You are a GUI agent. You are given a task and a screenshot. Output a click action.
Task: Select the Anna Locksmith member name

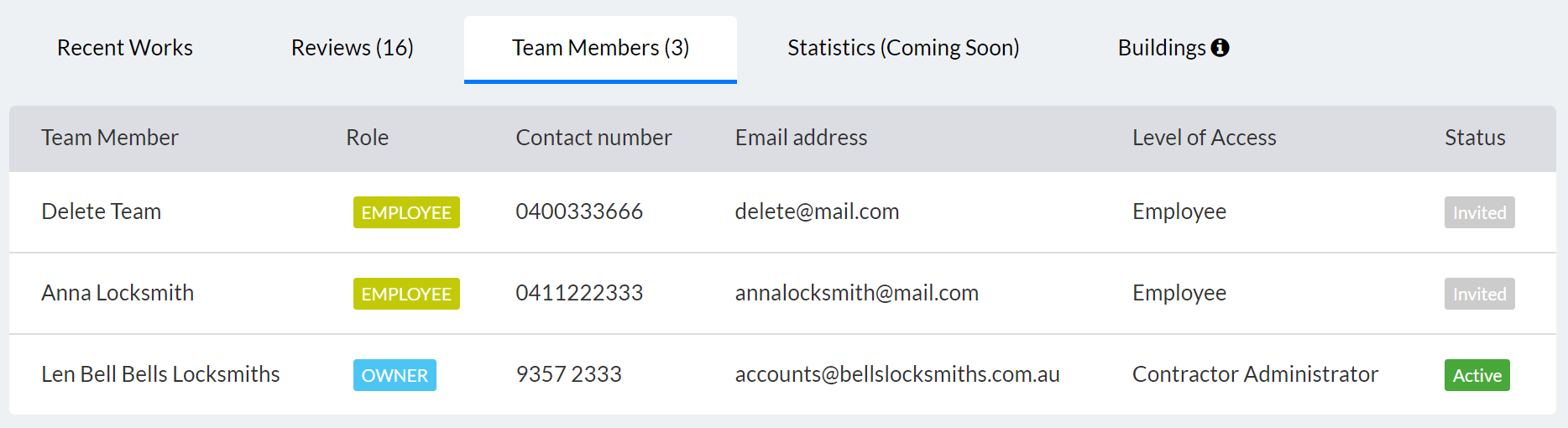coord(118,293)
